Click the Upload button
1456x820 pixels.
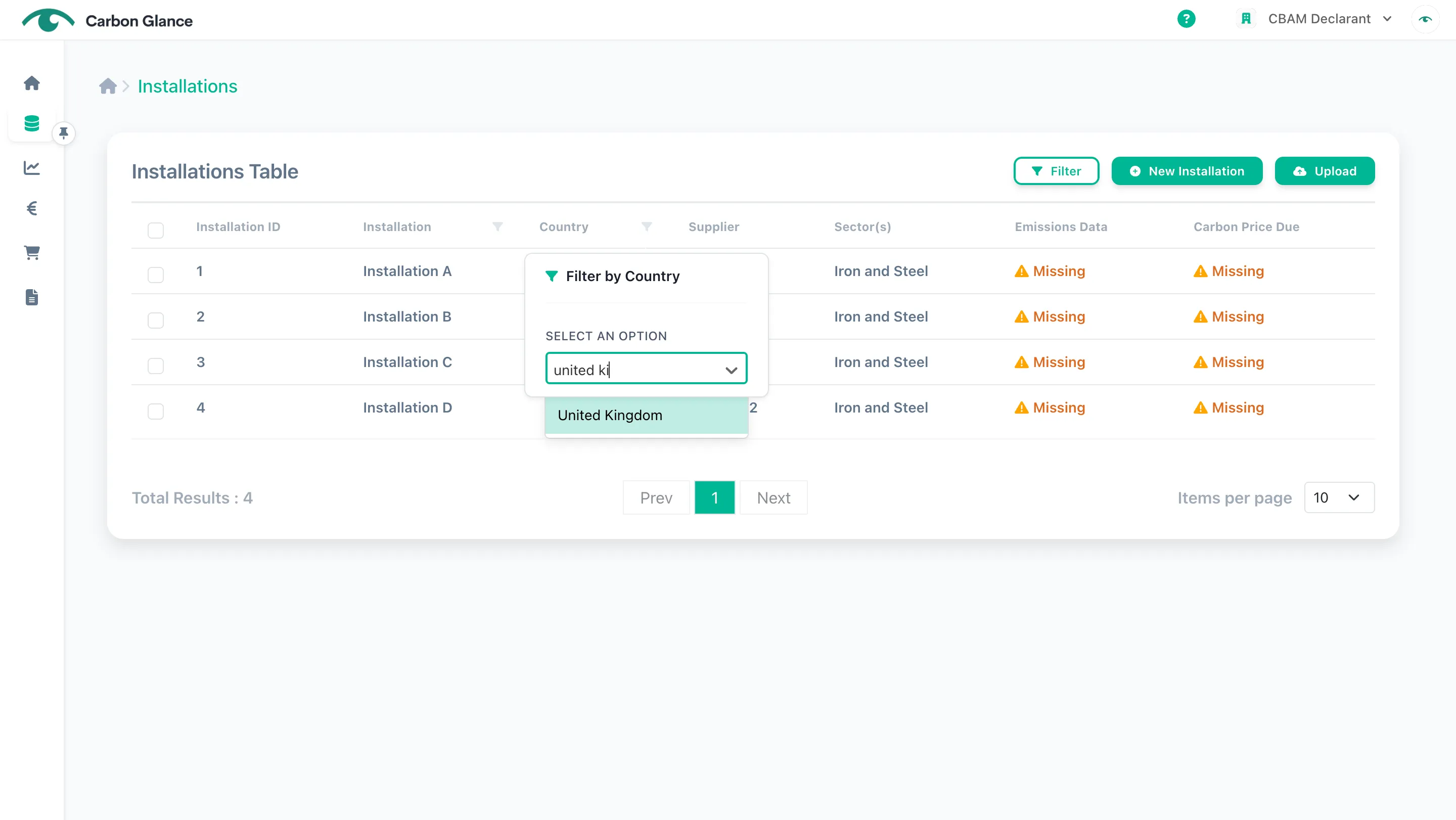1325,171
